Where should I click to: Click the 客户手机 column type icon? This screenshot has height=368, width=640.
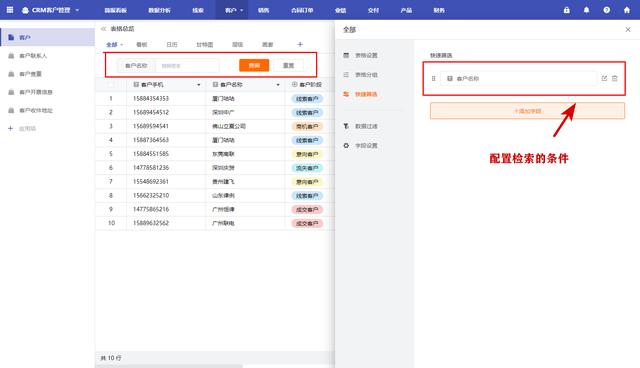pos(136,84)
